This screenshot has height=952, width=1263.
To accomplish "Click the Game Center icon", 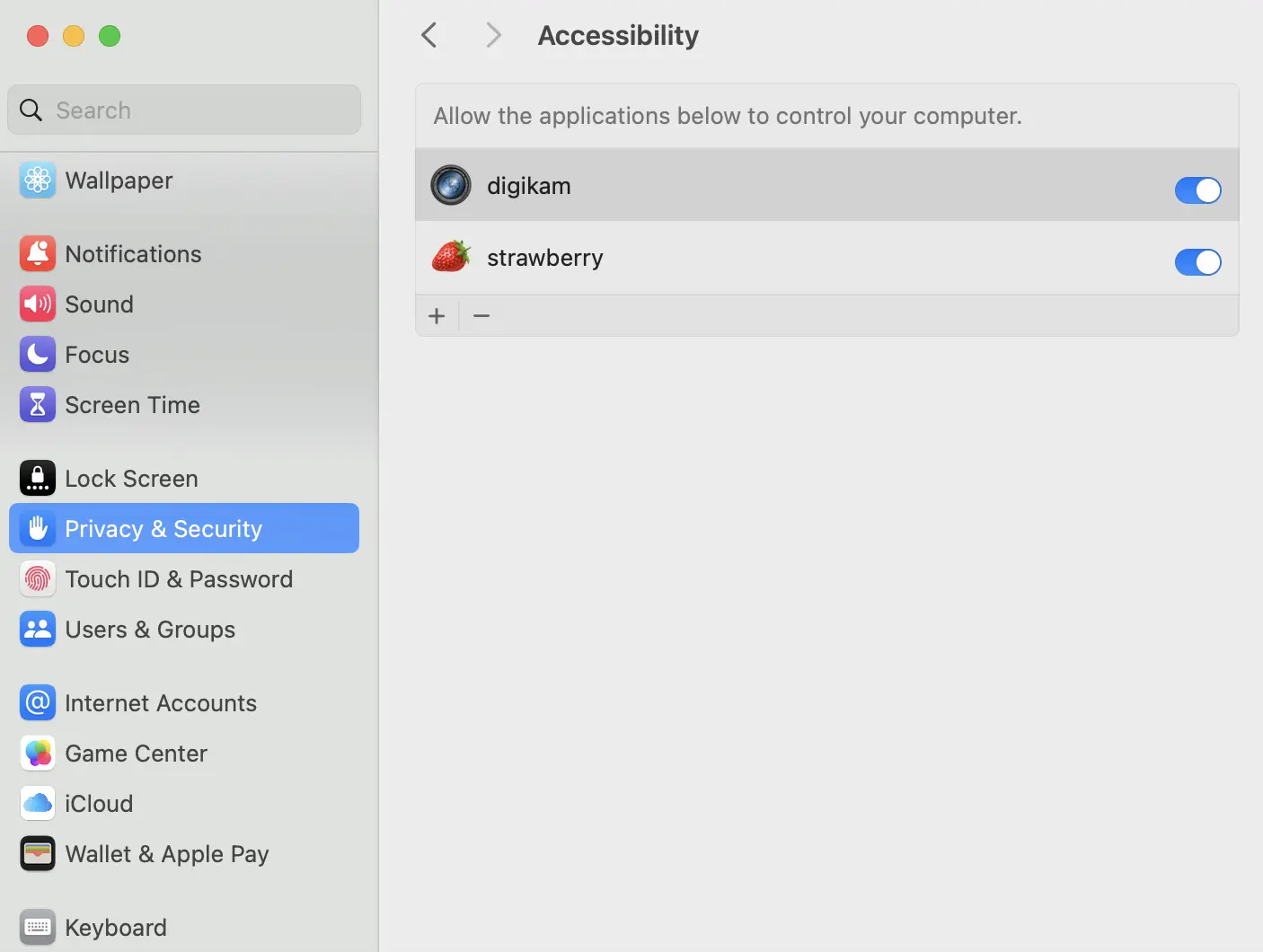I will (38, 754).
